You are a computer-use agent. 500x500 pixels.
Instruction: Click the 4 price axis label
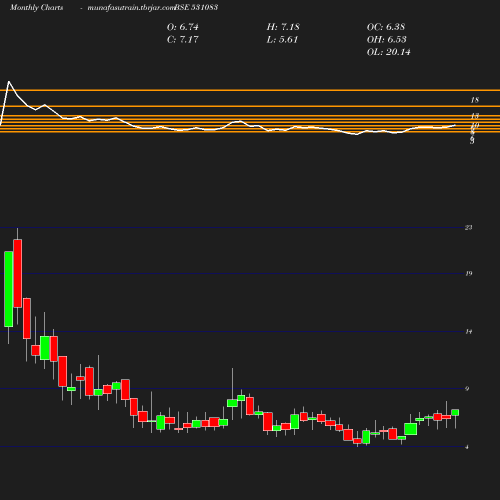[467, 447]
